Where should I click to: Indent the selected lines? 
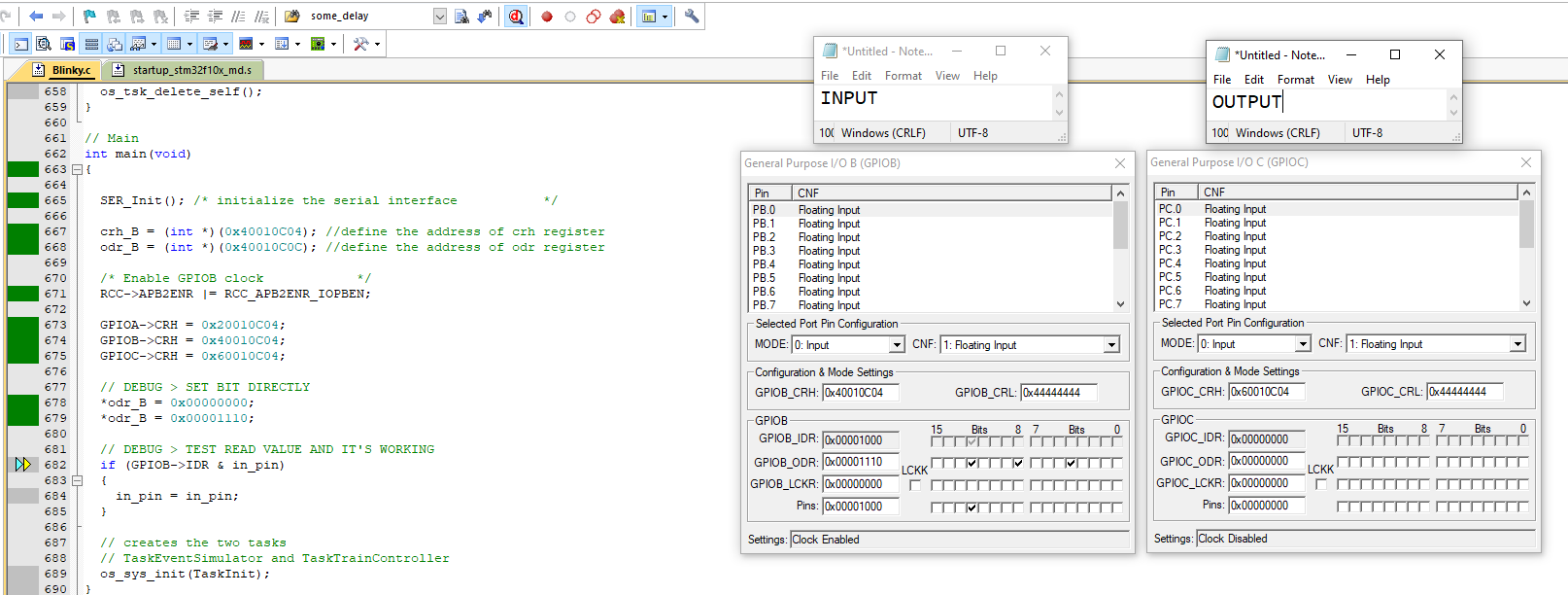point(191,17)
